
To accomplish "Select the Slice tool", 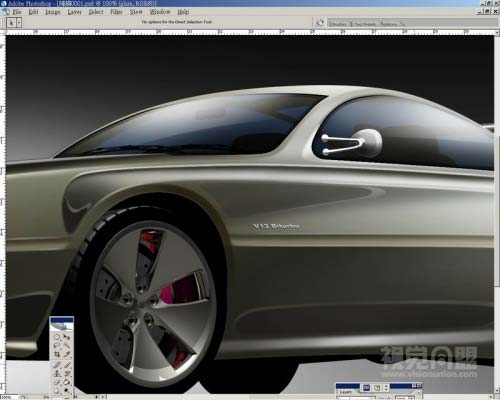I will [x=67, y=354].
